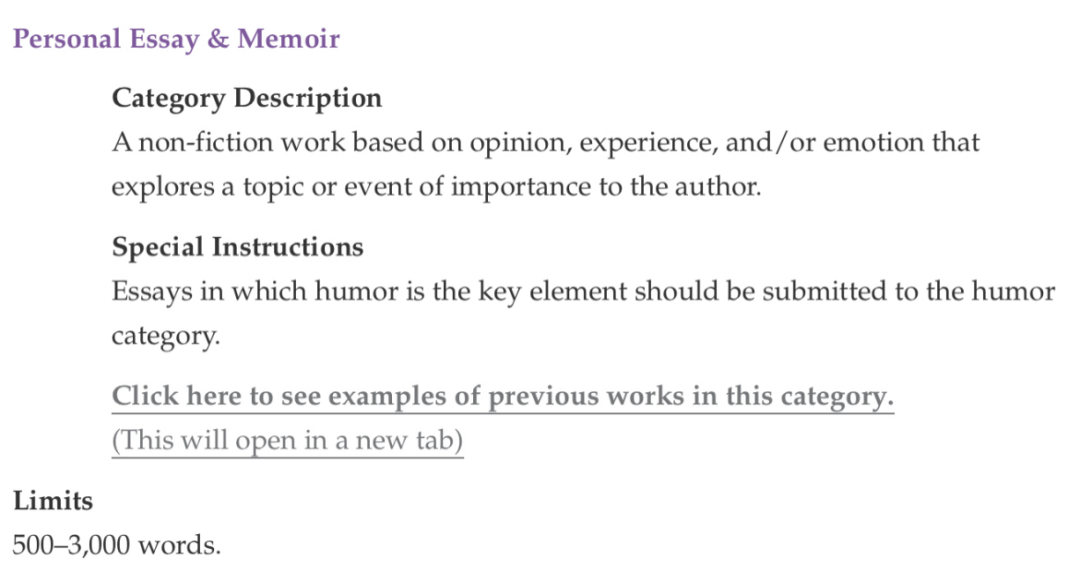Click the "500–3,000 words." text

click(x=117, y=545)
